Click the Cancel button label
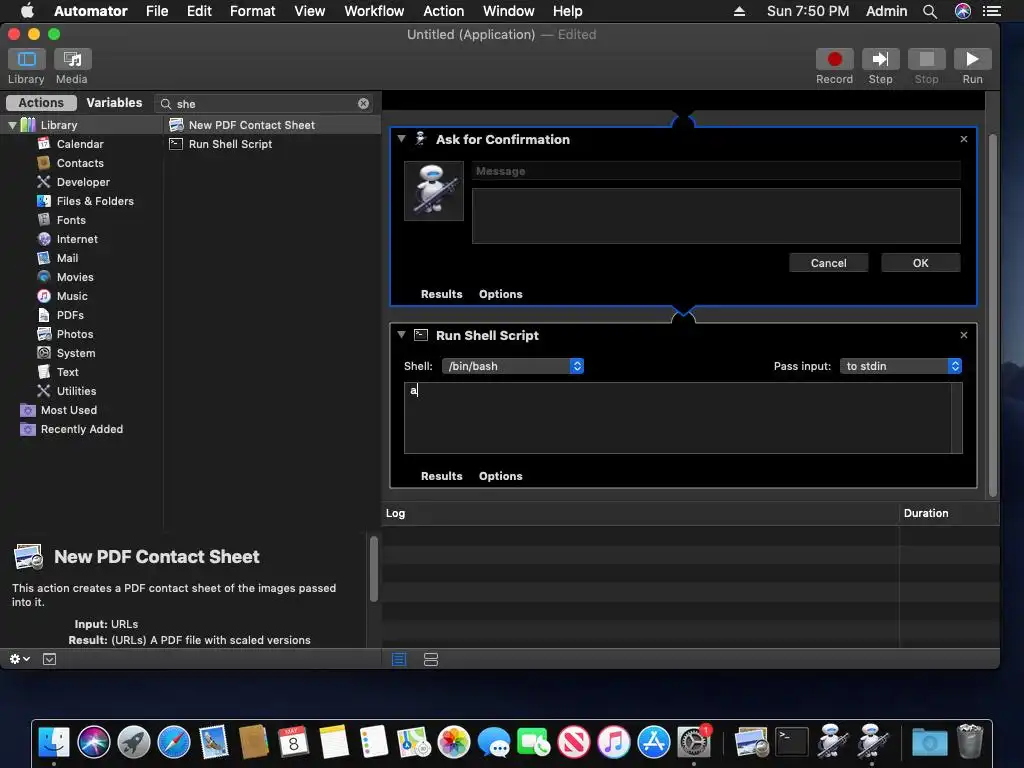Viewport: 1024px width, 768px height. (828, 263)
